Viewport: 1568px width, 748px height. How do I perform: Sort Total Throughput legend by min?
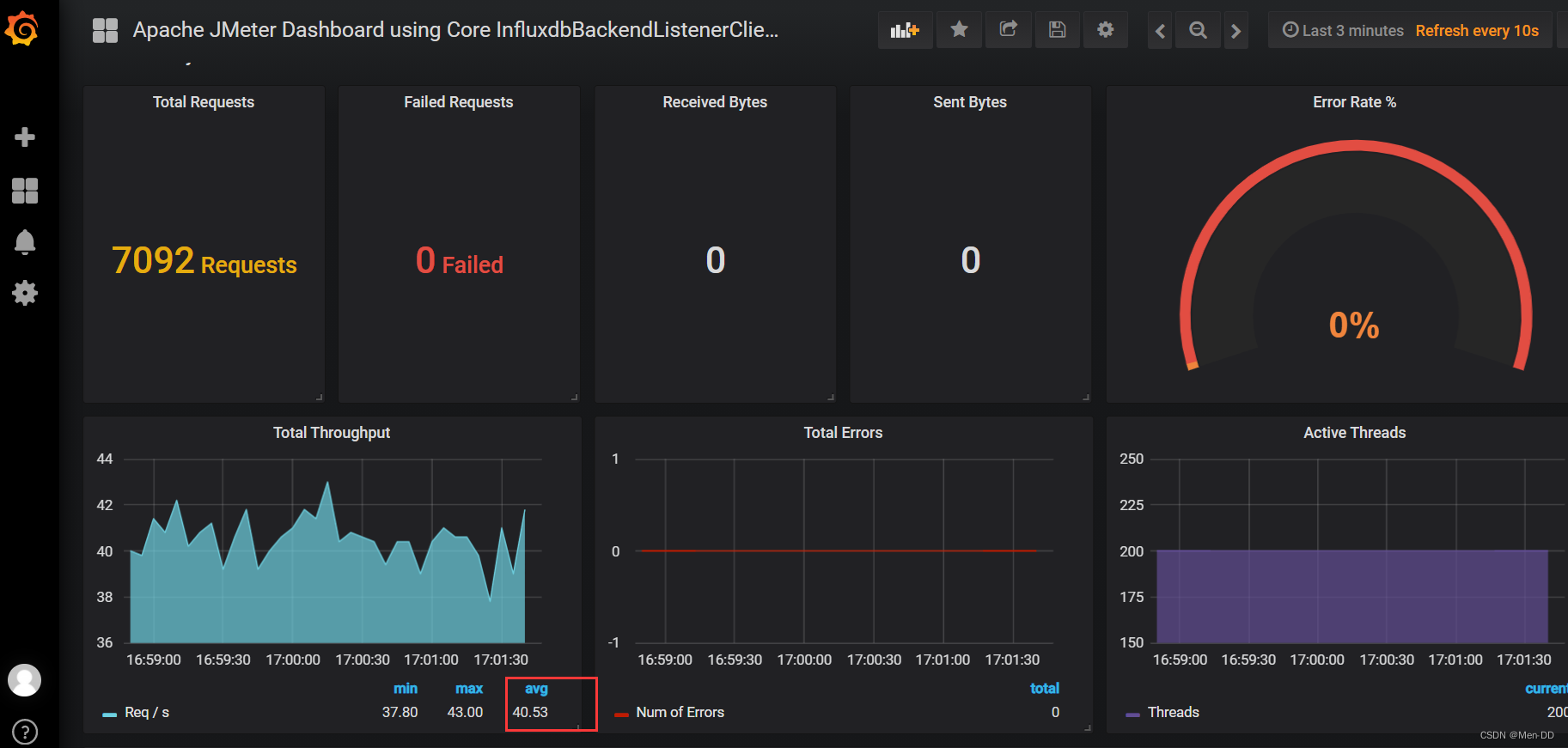[406, 689]
